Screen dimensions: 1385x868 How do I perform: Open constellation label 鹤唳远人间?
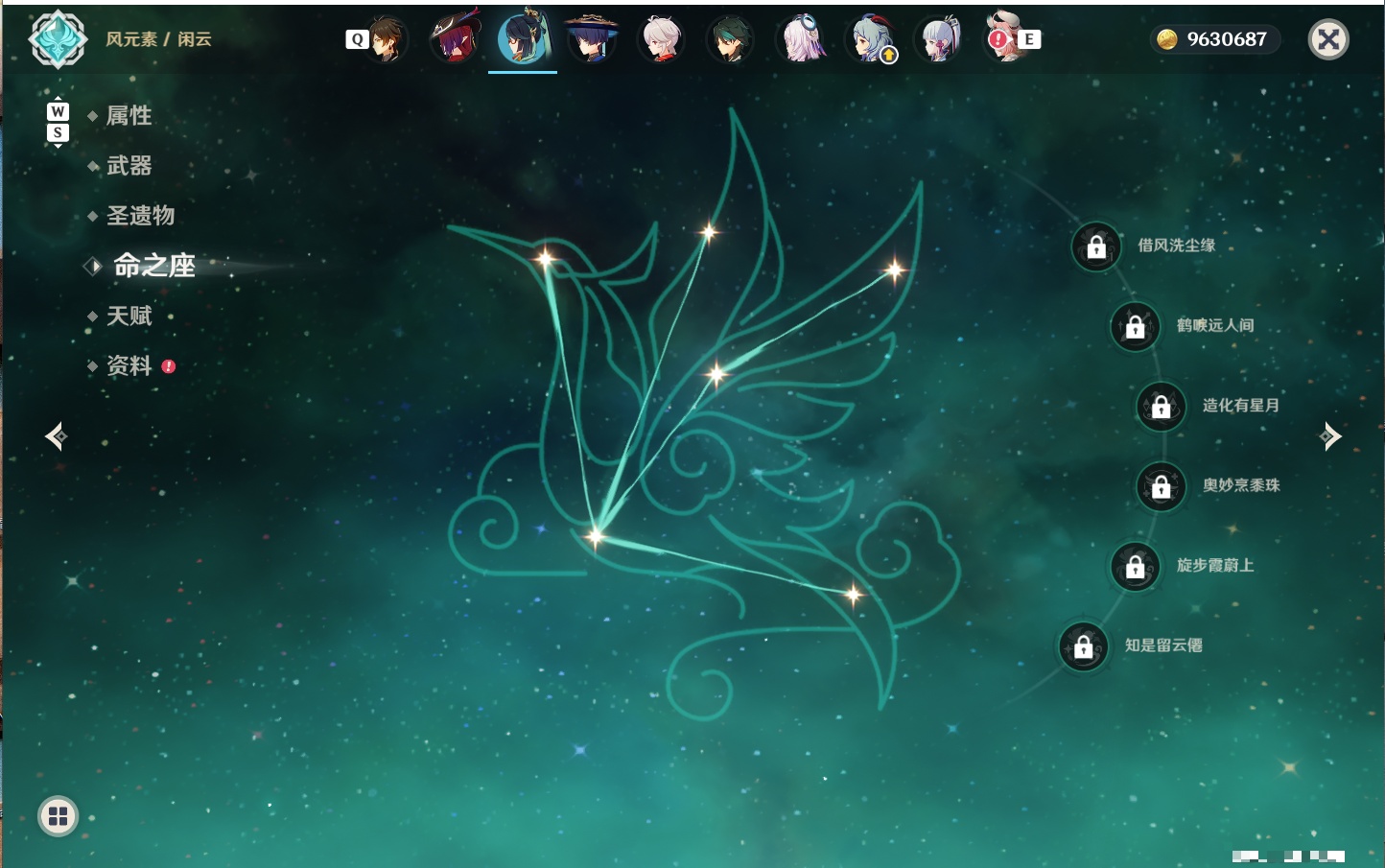(1215, 325)
